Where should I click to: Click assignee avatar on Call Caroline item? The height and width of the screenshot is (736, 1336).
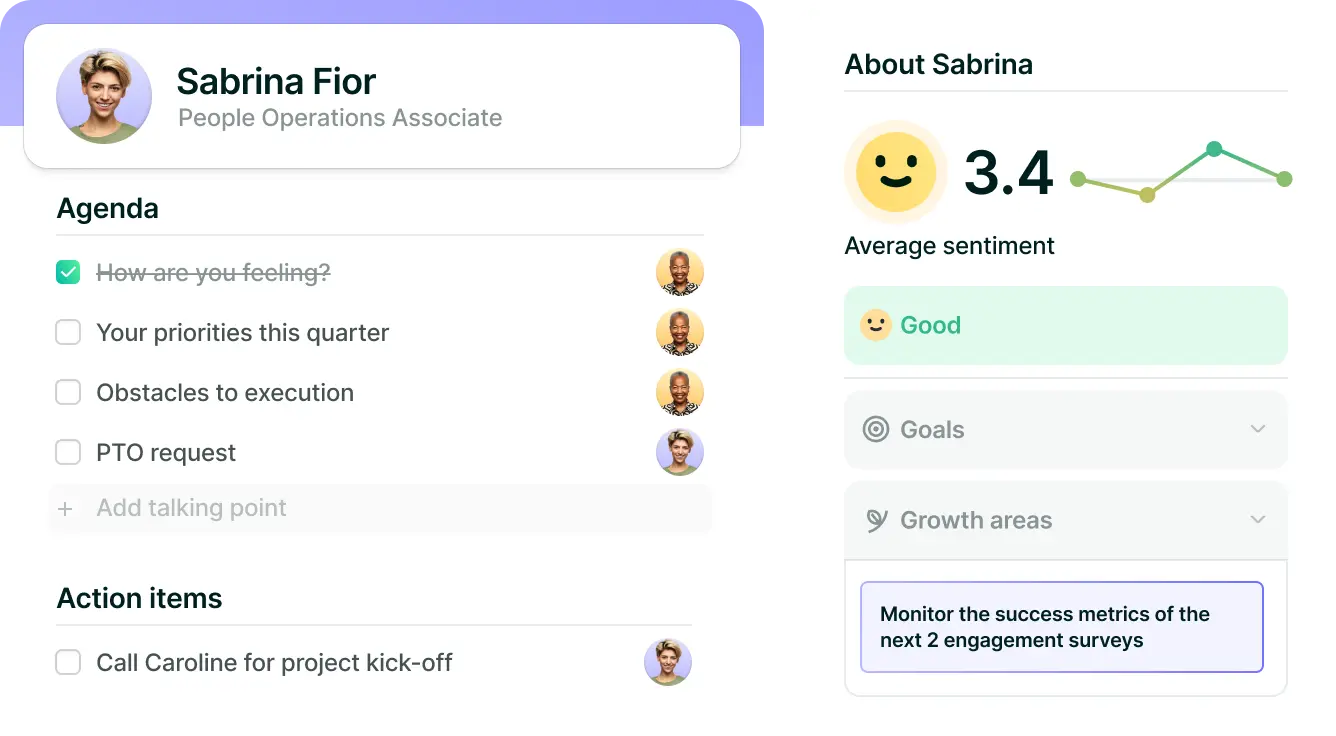(x=667, y=662)
